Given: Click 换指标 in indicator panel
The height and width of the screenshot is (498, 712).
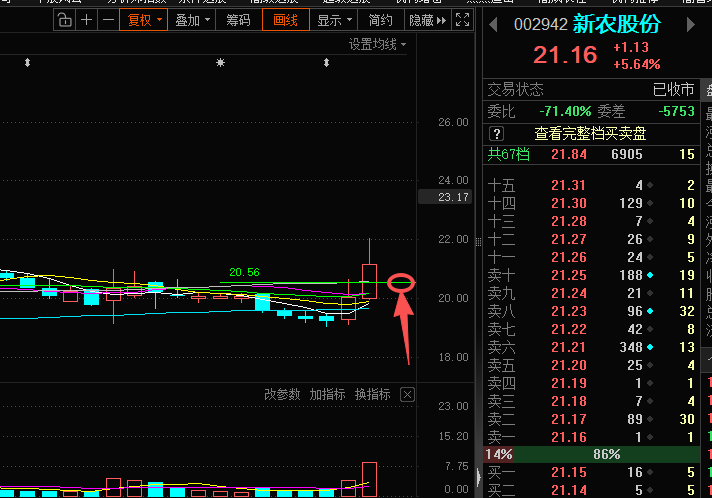Looking at the screenshot, I should [372, 394].
